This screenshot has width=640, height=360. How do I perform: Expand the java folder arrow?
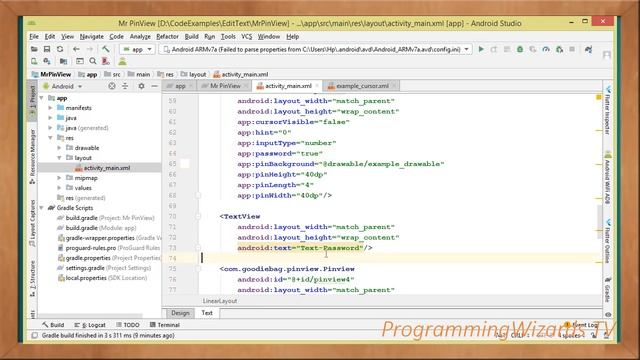[x=51, y=118]
